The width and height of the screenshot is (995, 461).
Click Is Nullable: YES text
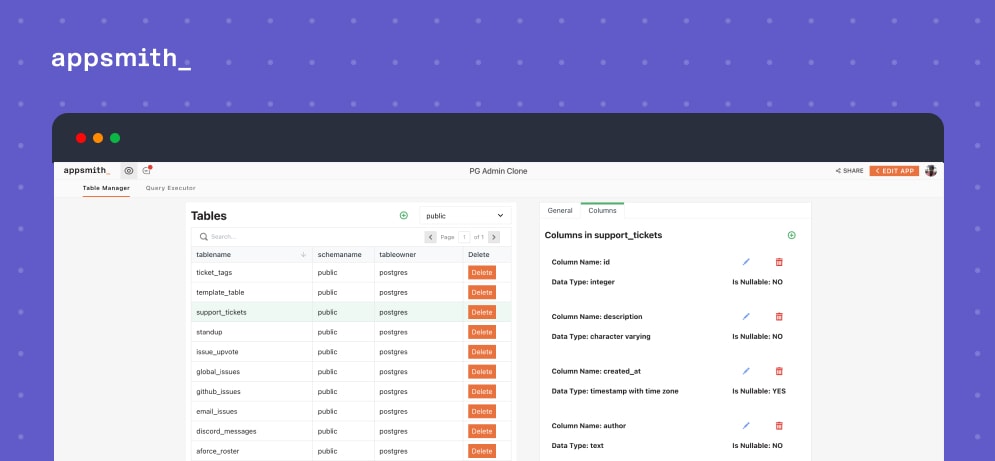point(759,391)
